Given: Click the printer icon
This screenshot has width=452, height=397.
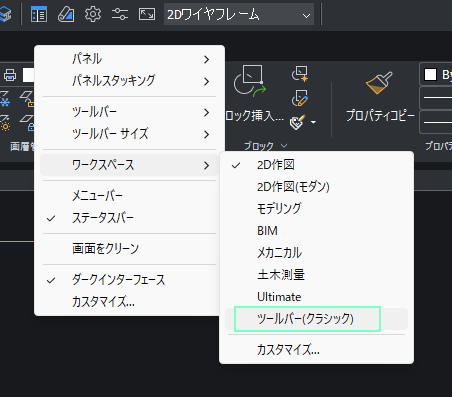Looking at the screenshot, I should (10, 75).
